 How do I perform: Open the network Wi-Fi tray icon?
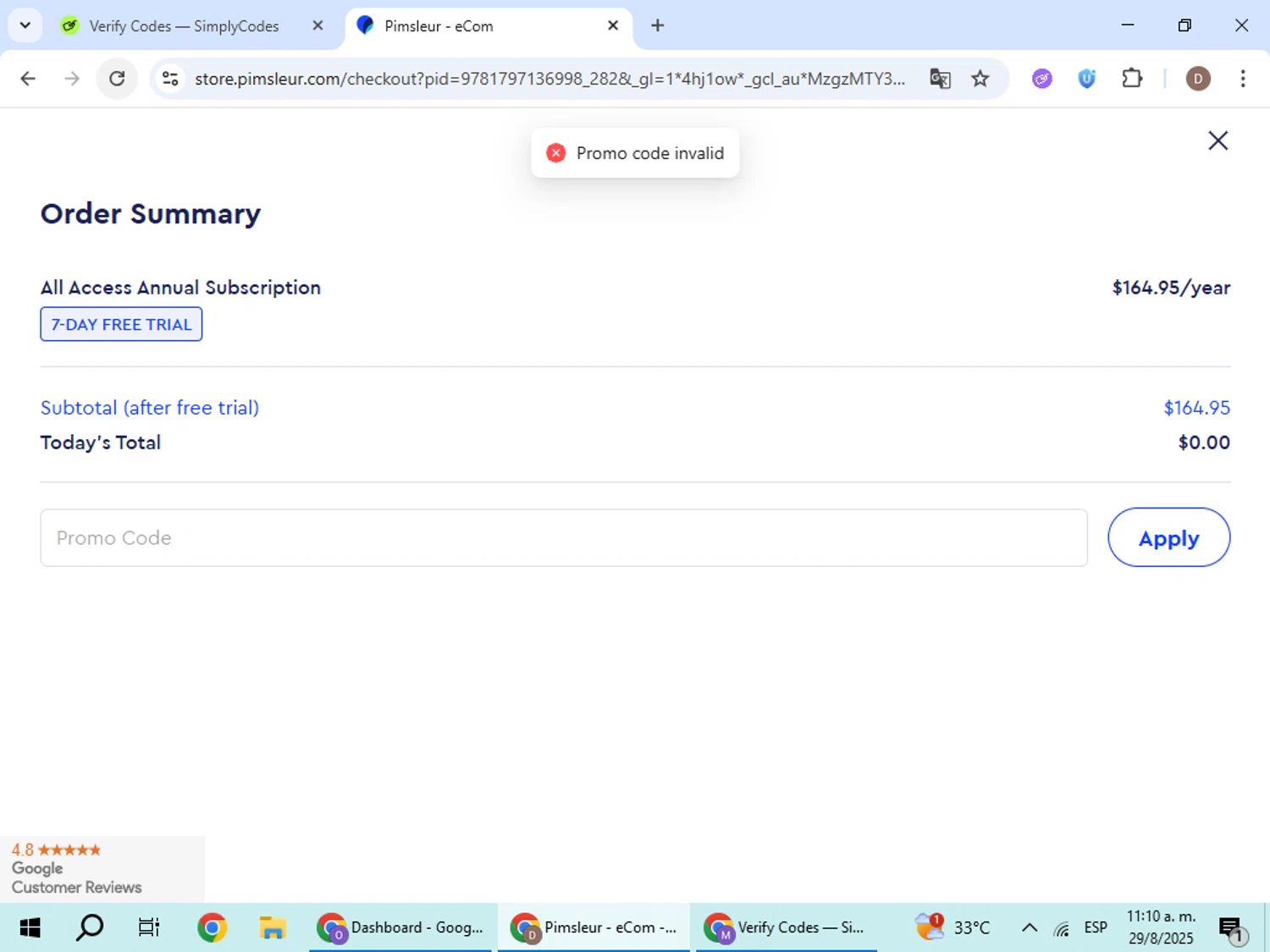(1062, 928)
